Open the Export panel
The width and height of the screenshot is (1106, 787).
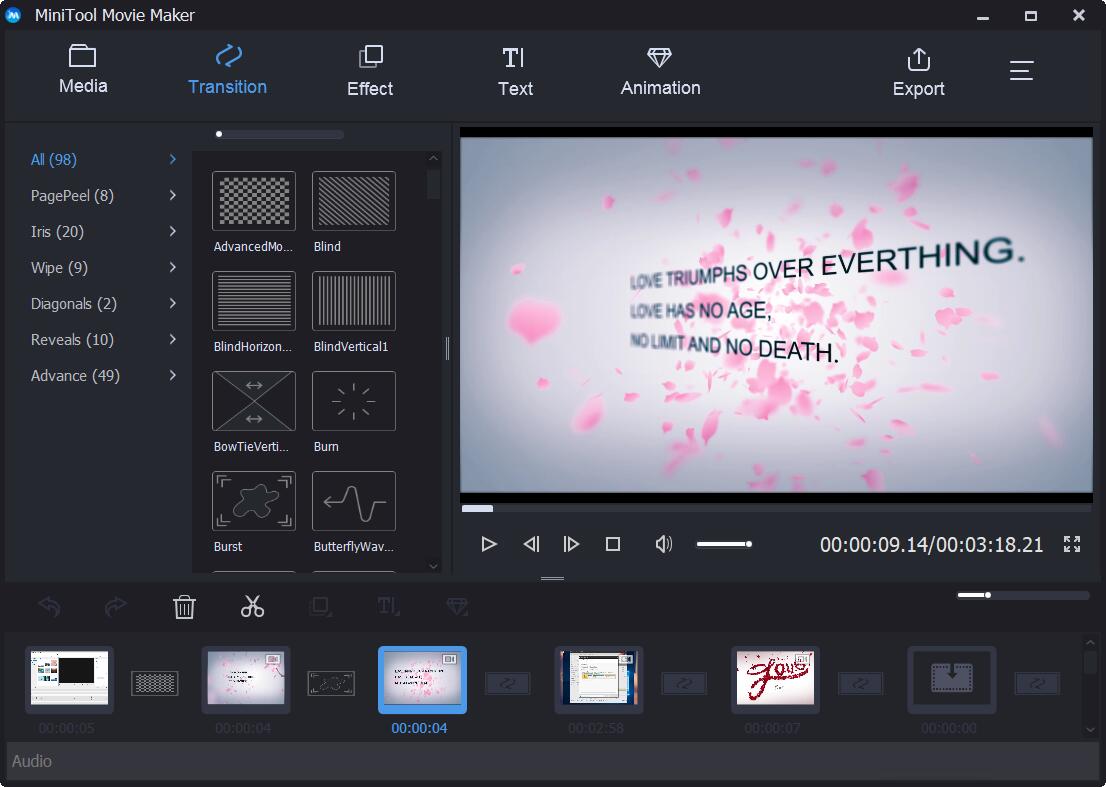(918, 72)
